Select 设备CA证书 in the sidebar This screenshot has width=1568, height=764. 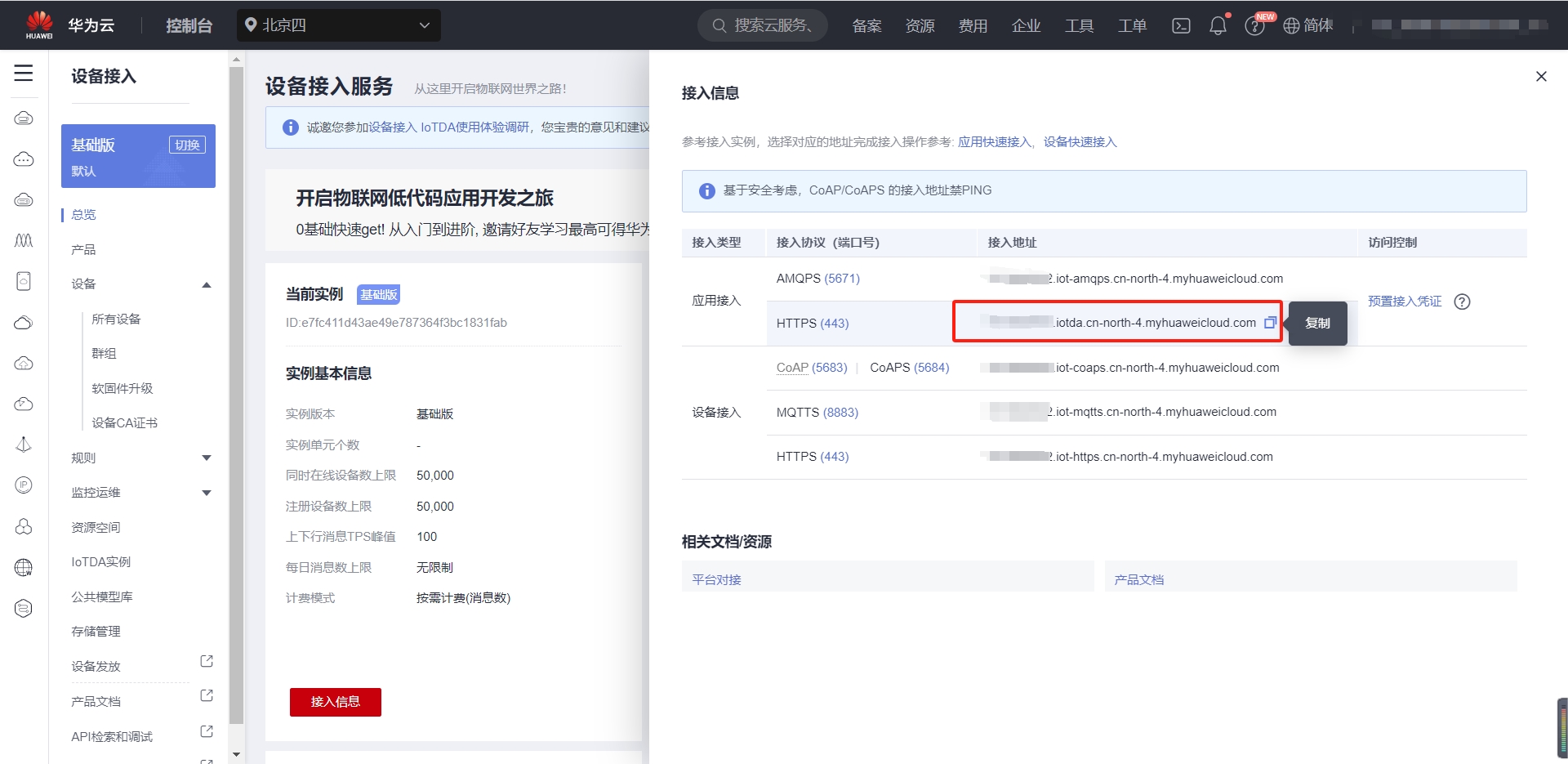[x=124, y=422]
